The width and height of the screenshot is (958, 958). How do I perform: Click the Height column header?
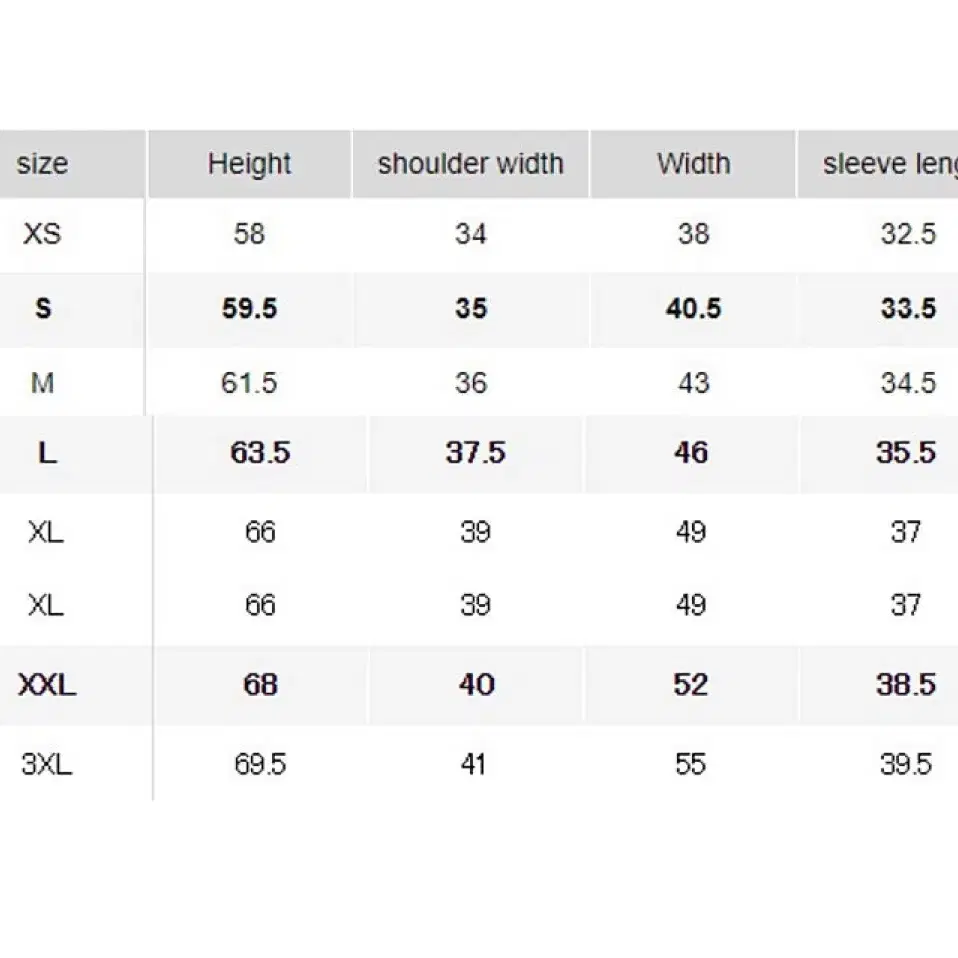tap(249, 164)
